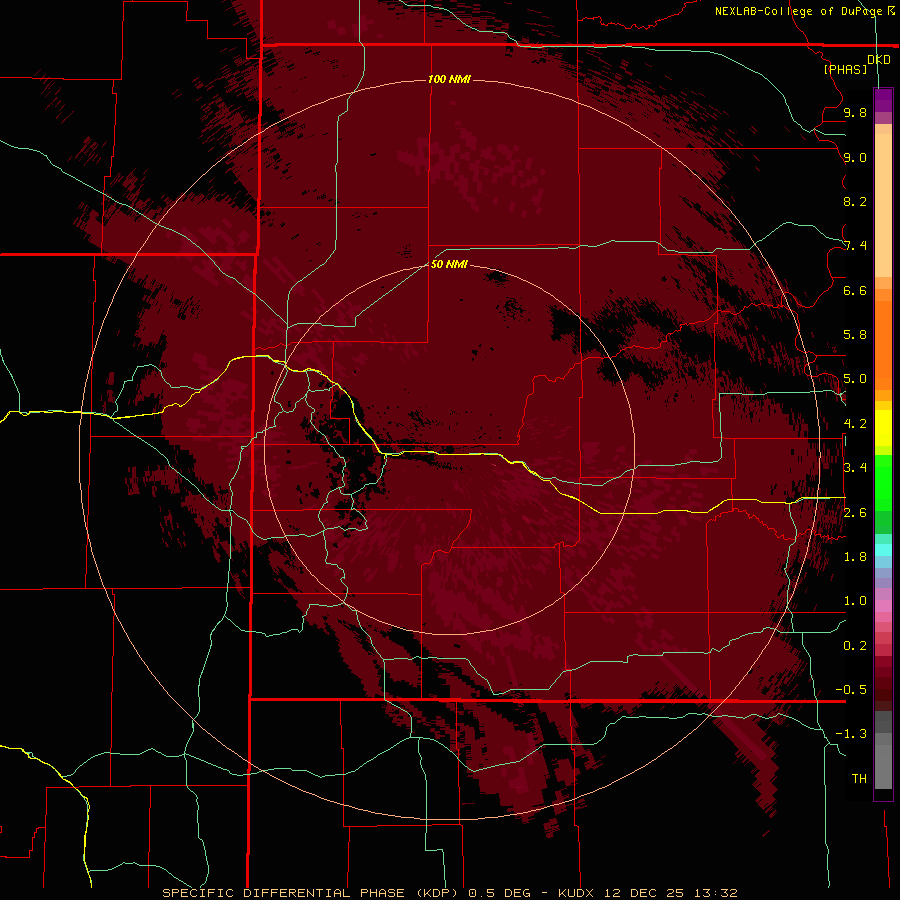
Task: Click the TH threshold label on the legend
Action: pos(859,779)
